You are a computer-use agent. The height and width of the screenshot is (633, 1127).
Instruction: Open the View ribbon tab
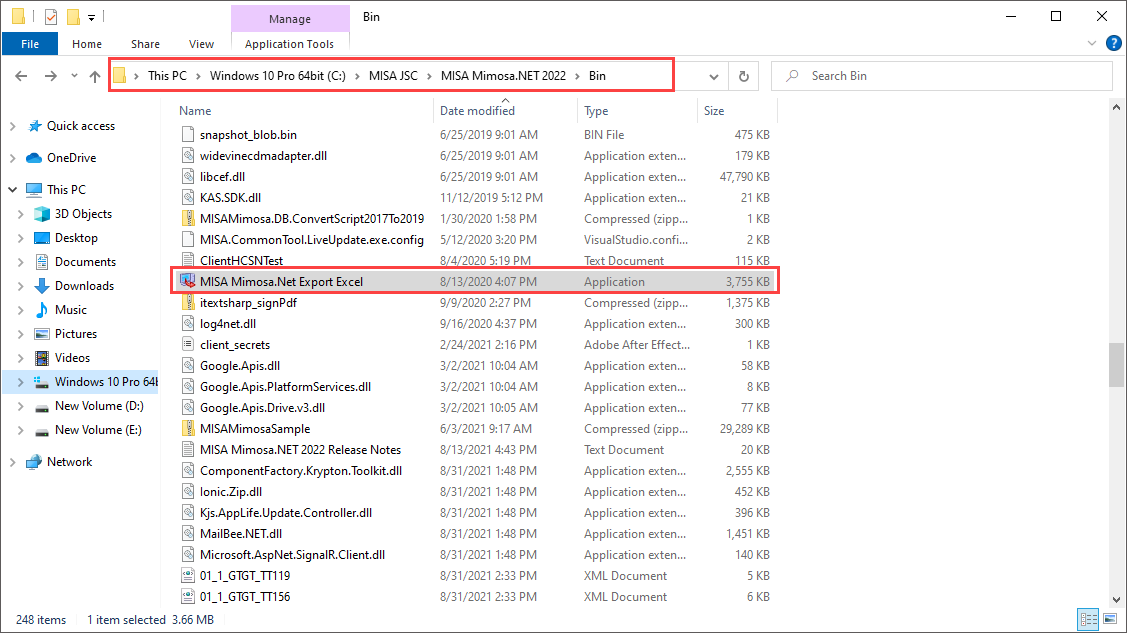click(x=201, y=44)
